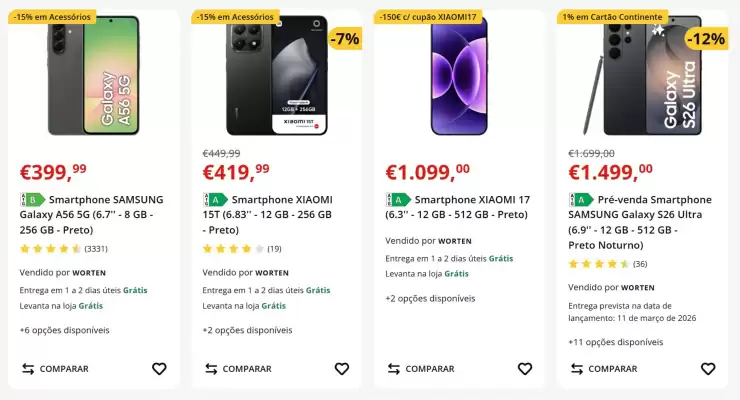Click energy label B on Galaxy A56

(x=32, y=200)
